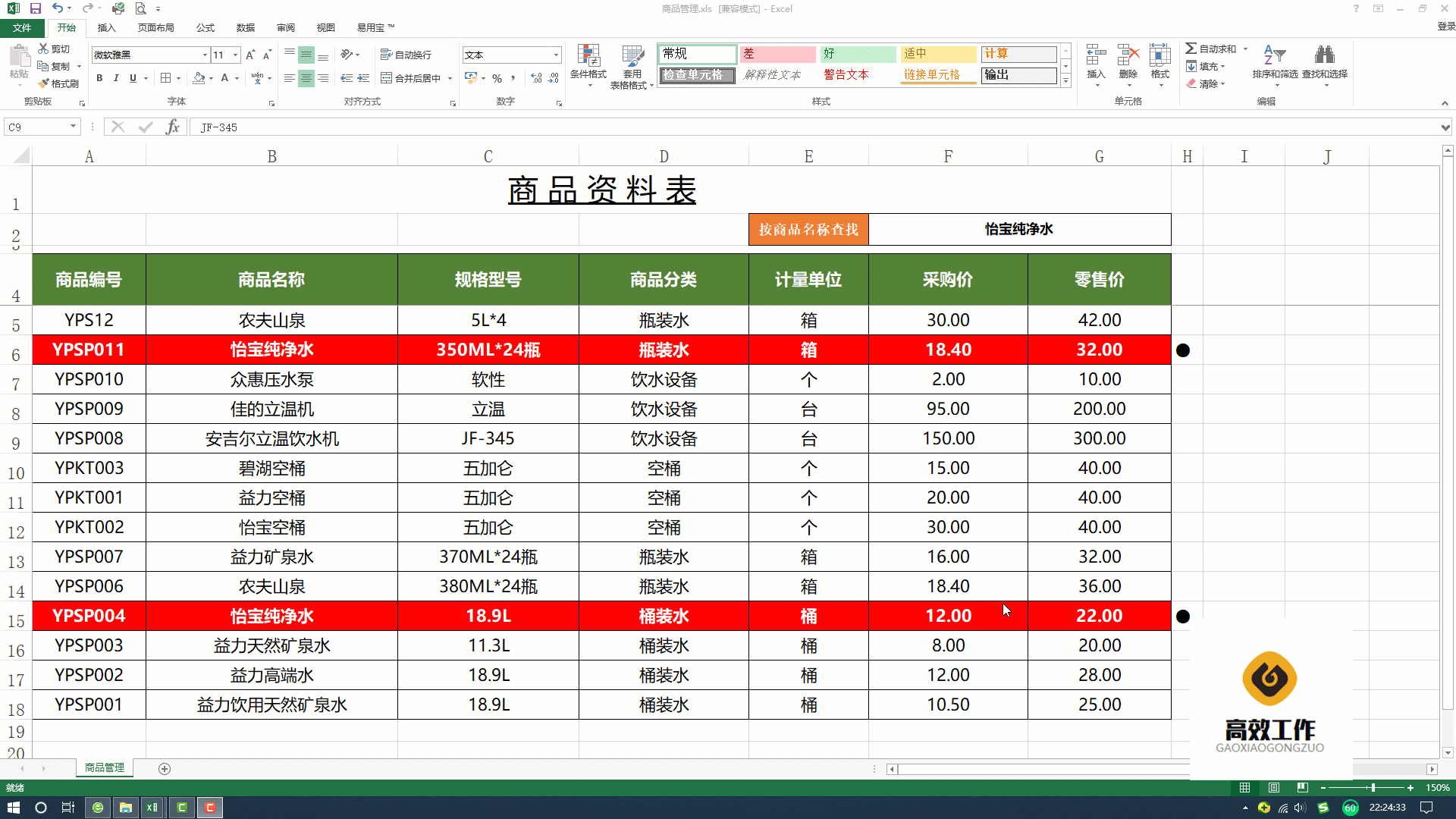Open the 文件 (File) tab
The image size is (1456, 819).
22,28
